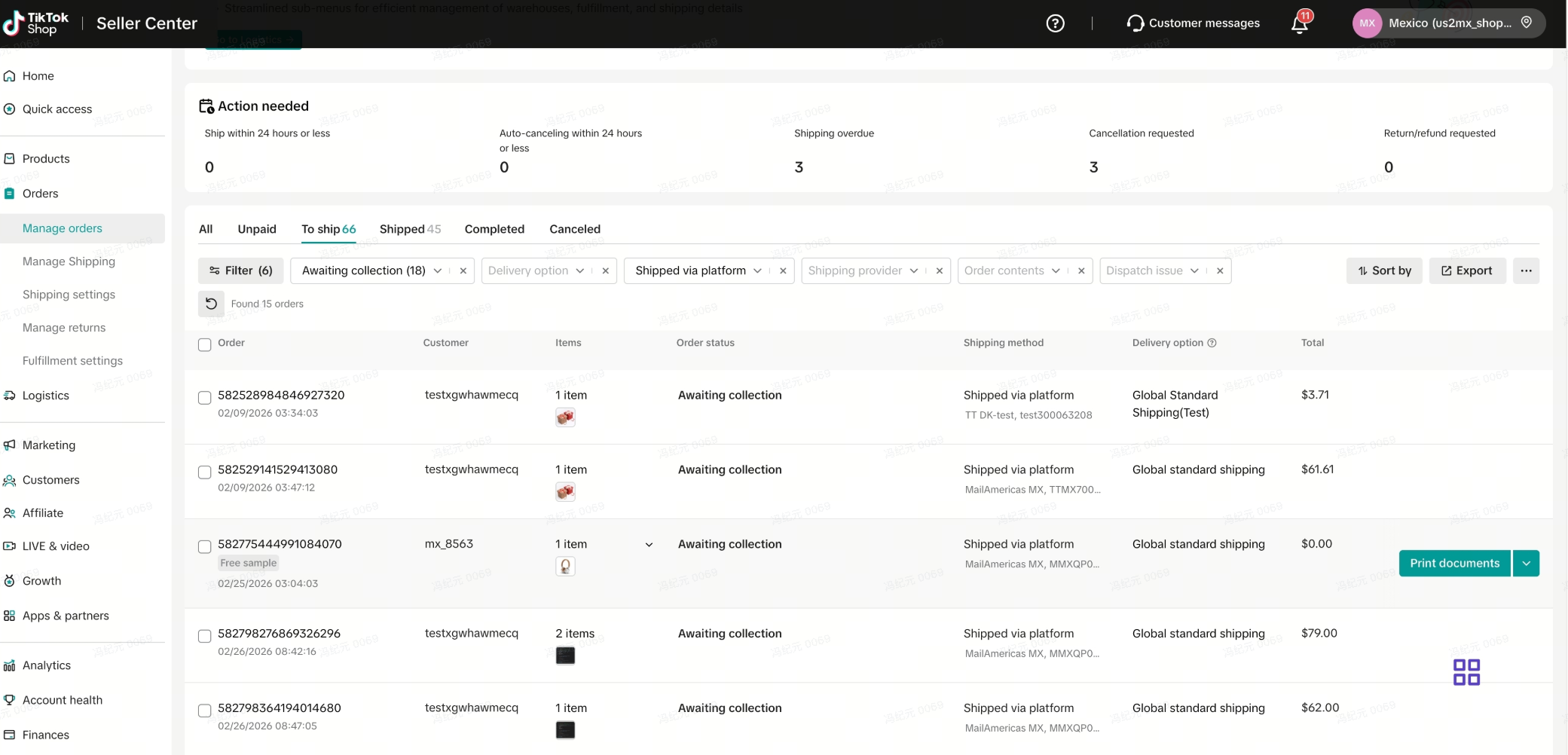Open Manage returns in sidebar

(x=64, y=328)
